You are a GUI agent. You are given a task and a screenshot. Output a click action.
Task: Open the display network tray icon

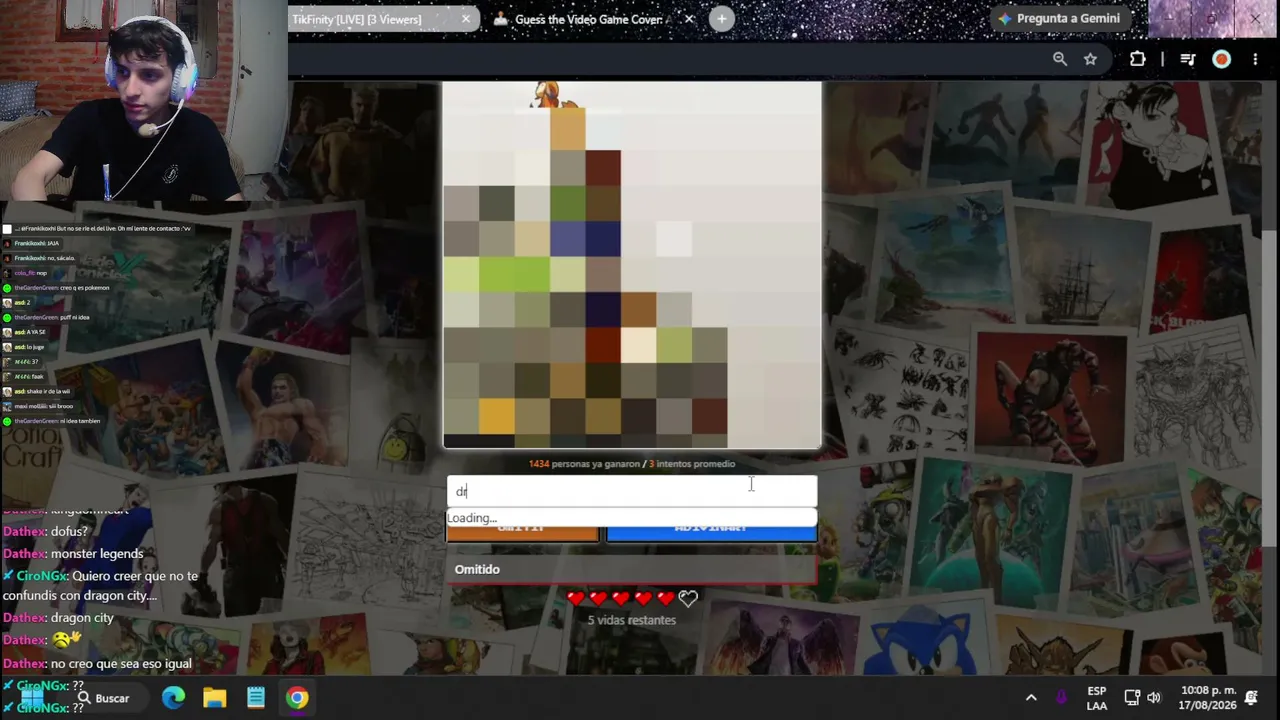point(1132,698)
